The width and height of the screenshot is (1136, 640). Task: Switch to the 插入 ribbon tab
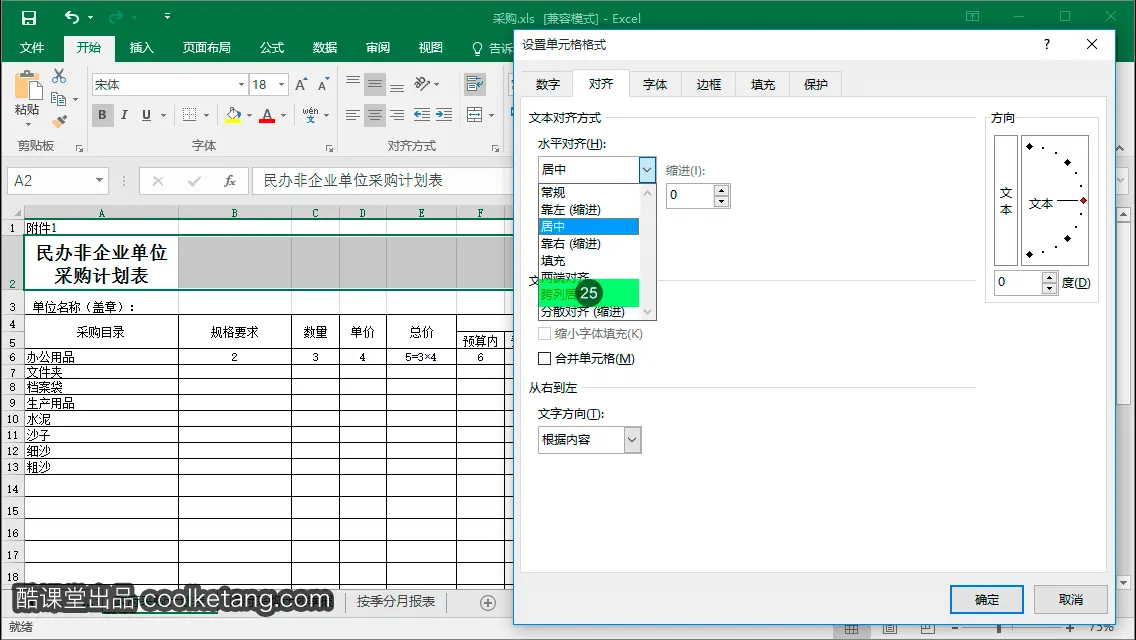click(141, 48)
